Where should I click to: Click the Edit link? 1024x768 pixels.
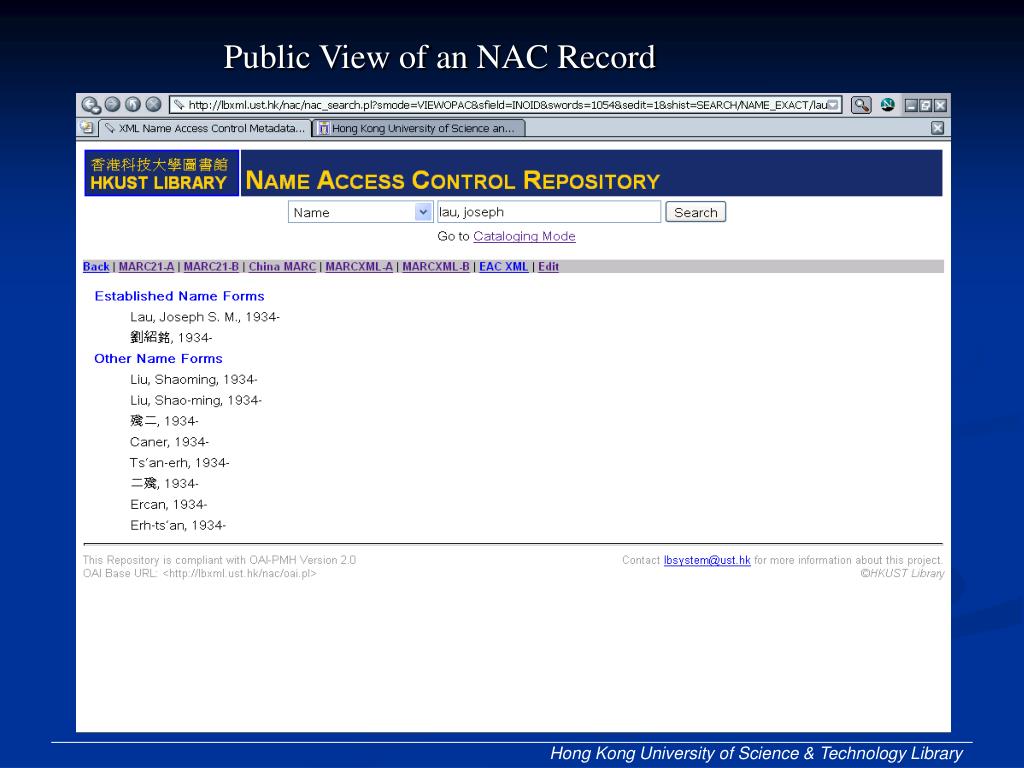[x=549, y=266]
